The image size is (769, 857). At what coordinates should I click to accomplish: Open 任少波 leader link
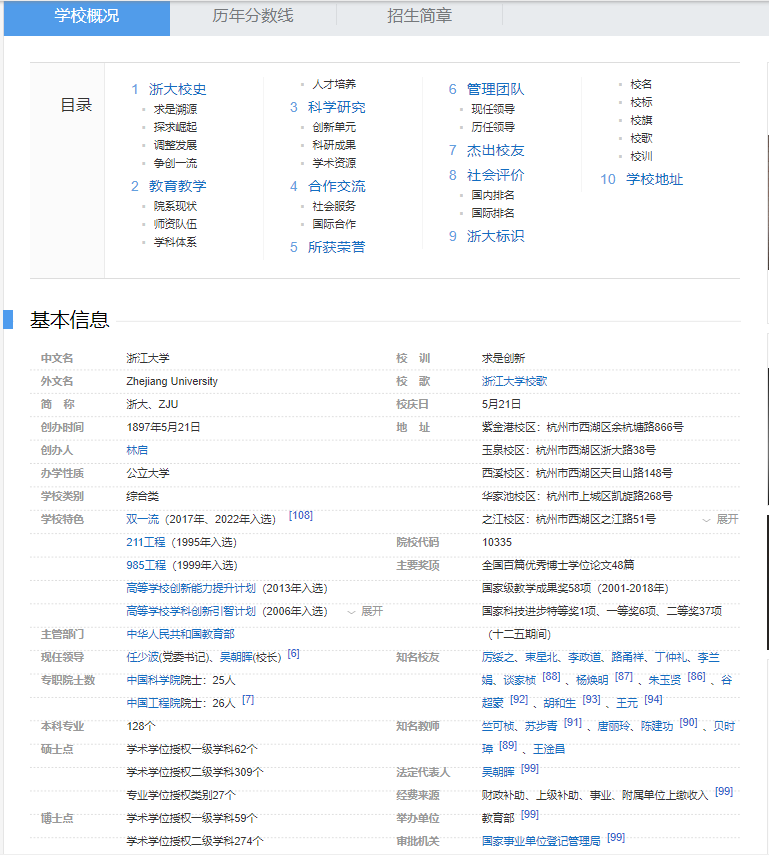click(143, 657)
